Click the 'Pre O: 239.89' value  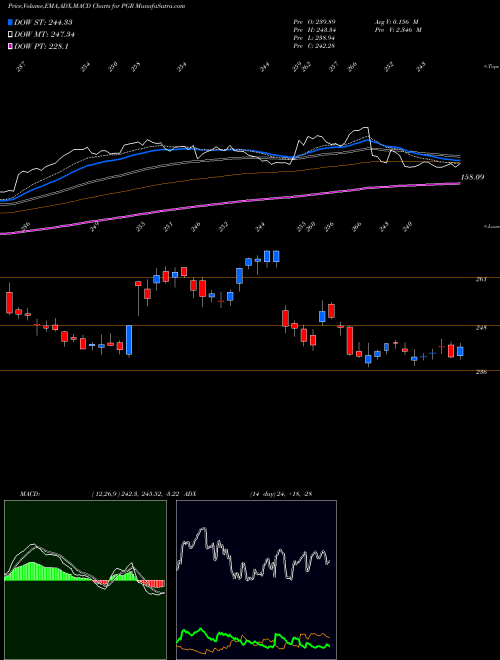314,21
